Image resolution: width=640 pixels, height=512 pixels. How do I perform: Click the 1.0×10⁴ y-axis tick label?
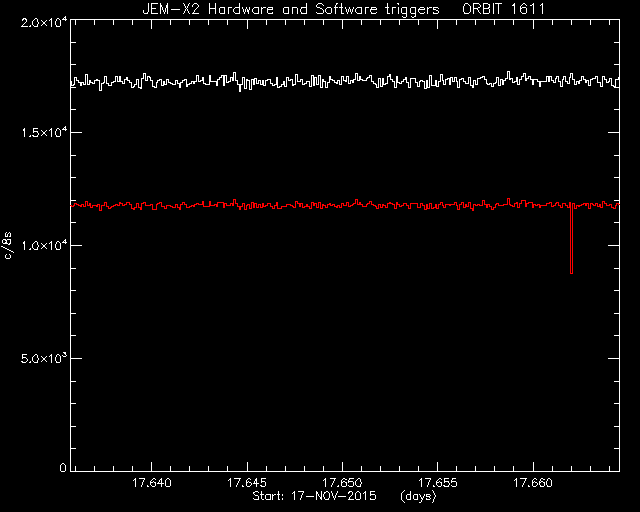pos(44,245)
